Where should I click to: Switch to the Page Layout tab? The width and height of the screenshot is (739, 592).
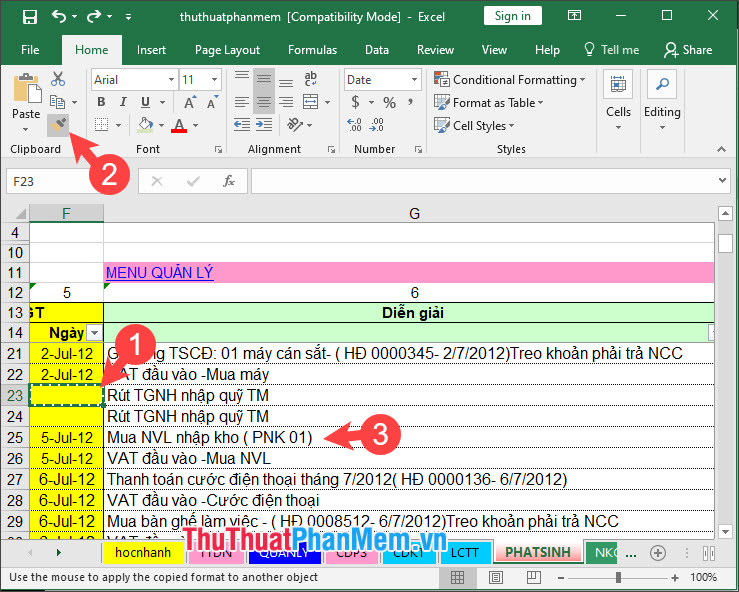click(x=227, y=50)
